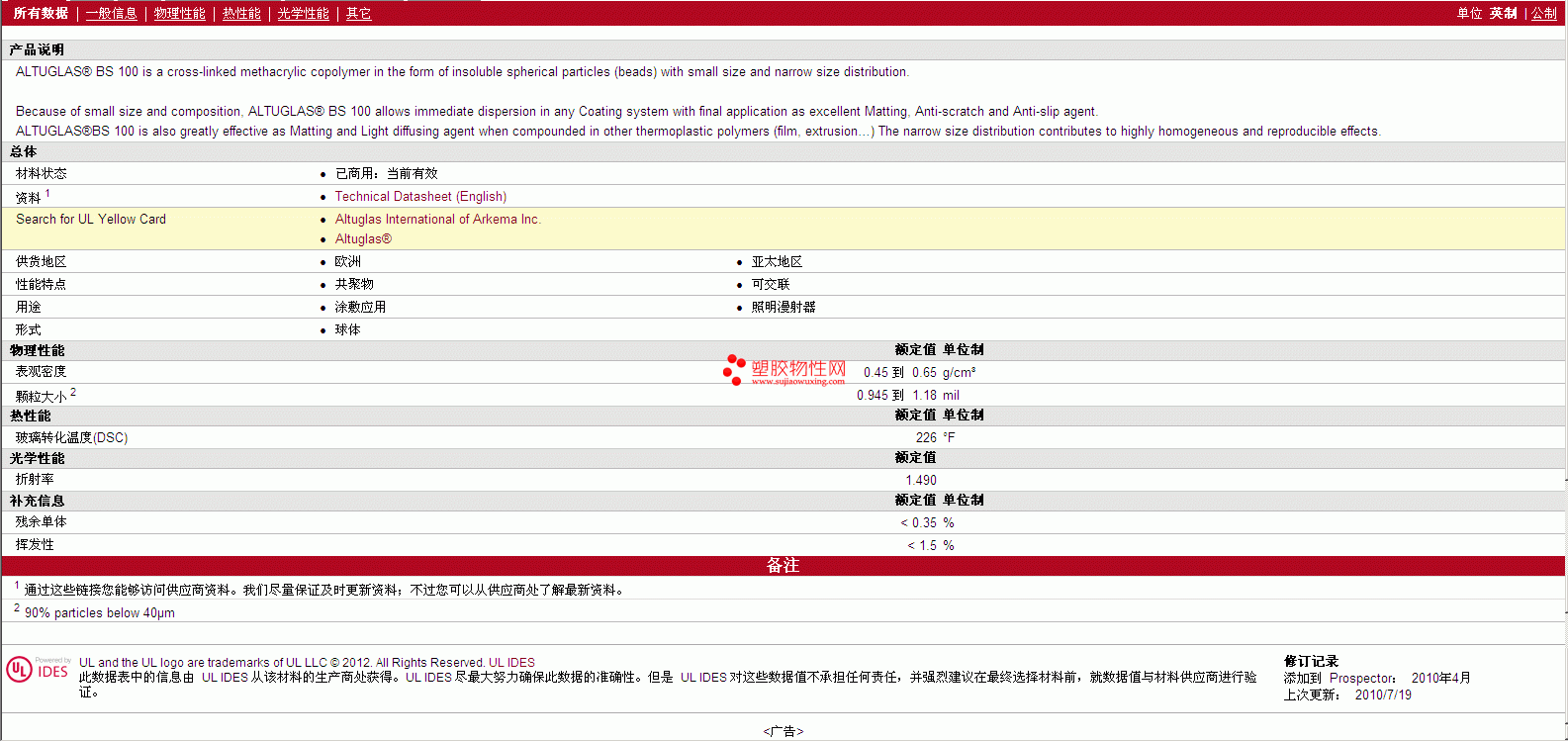Click the UL IDES logo icon
Image resolution: width=1568 pixels, height=741 pixels.
click(38, 670)
